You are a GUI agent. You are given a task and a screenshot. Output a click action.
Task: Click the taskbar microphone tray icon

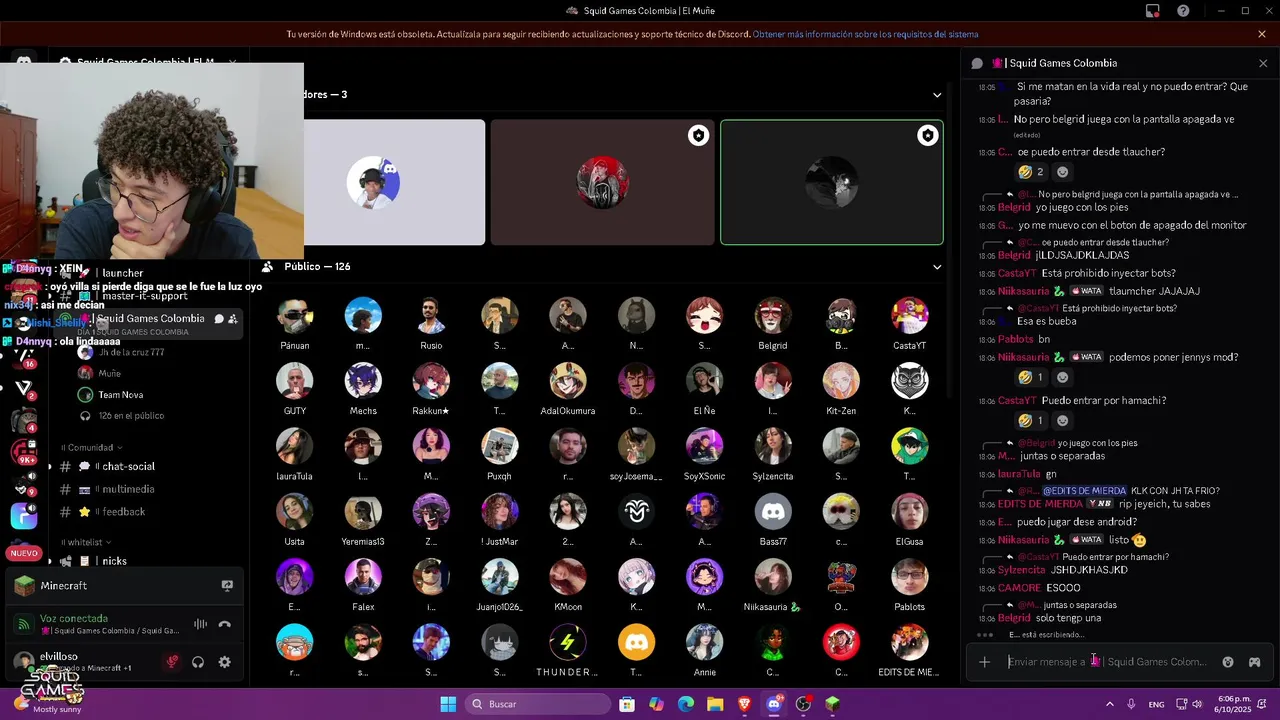point(1131,704)
